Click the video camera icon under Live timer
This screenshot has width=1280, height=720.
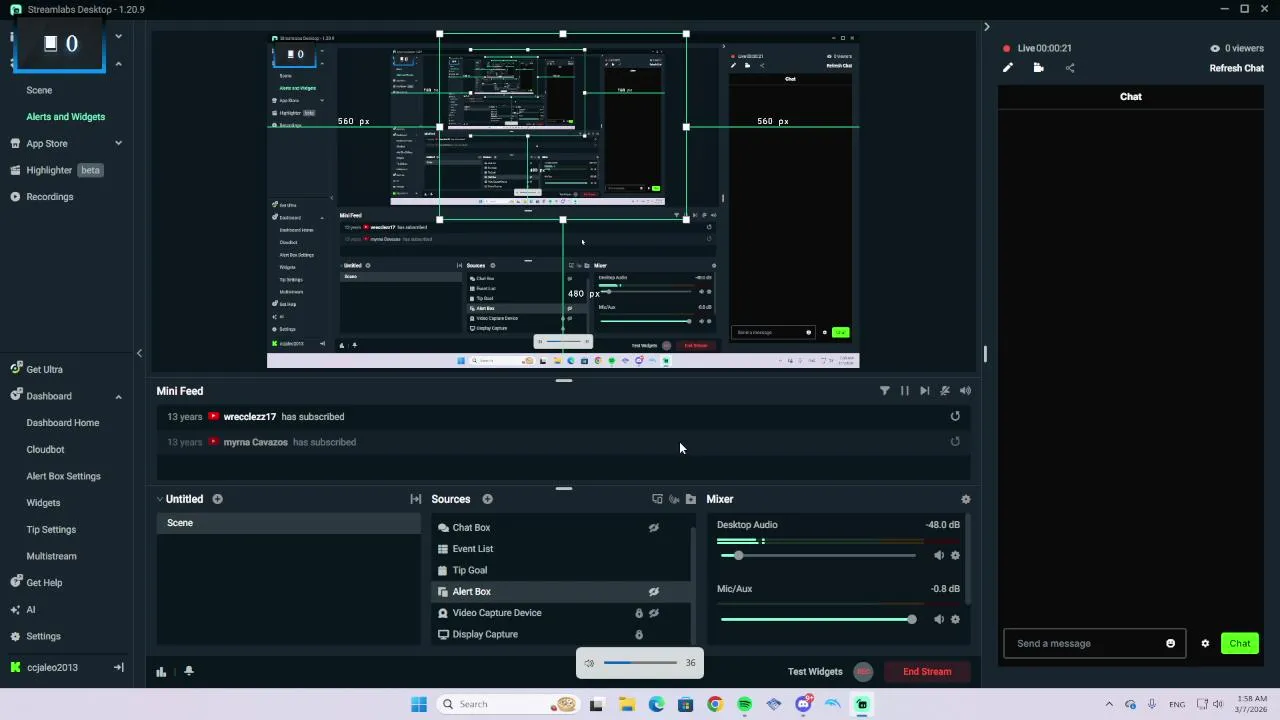[1039, 68]
